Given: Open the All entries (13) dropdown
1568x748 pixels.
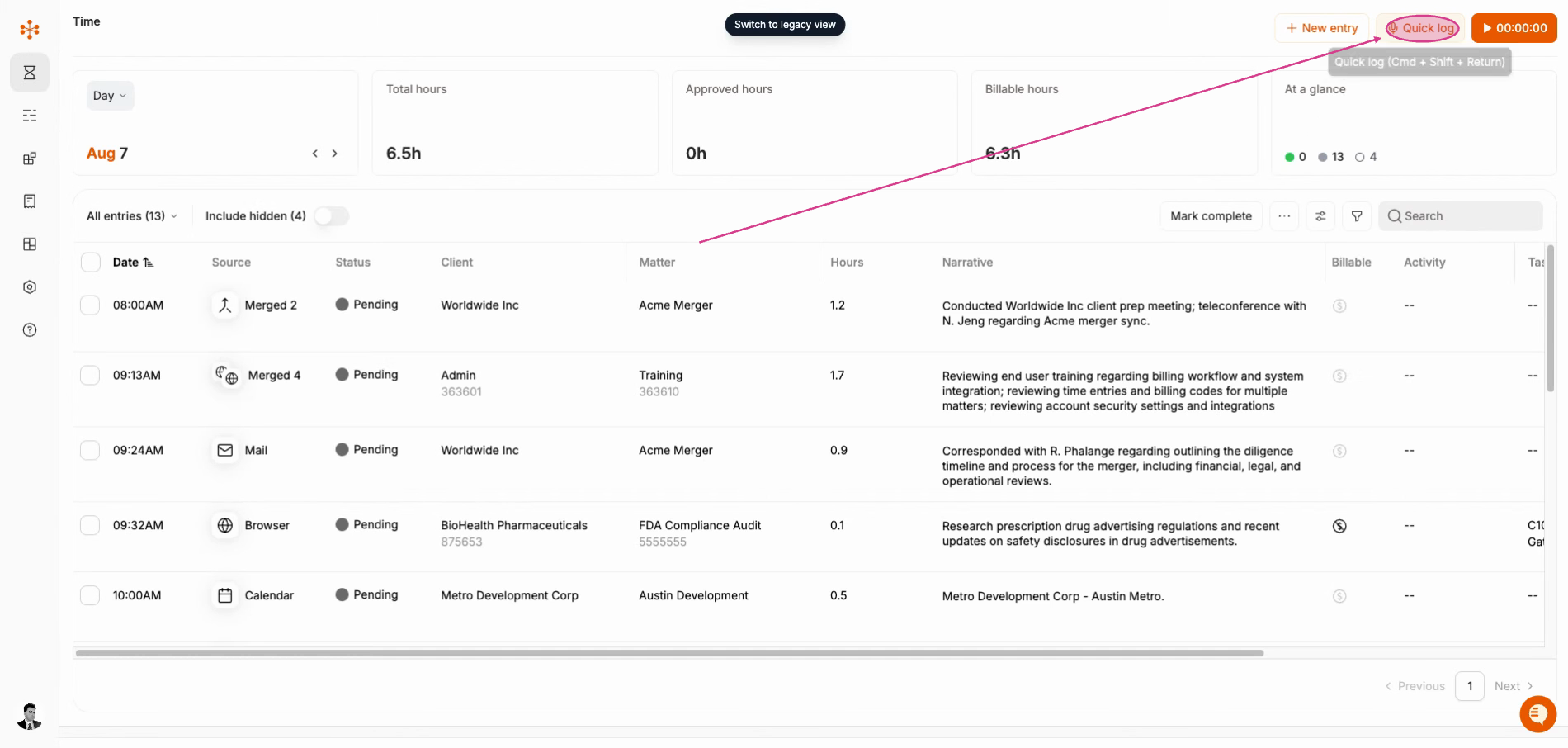Looking at the screenshot, I should click(132, 216).
